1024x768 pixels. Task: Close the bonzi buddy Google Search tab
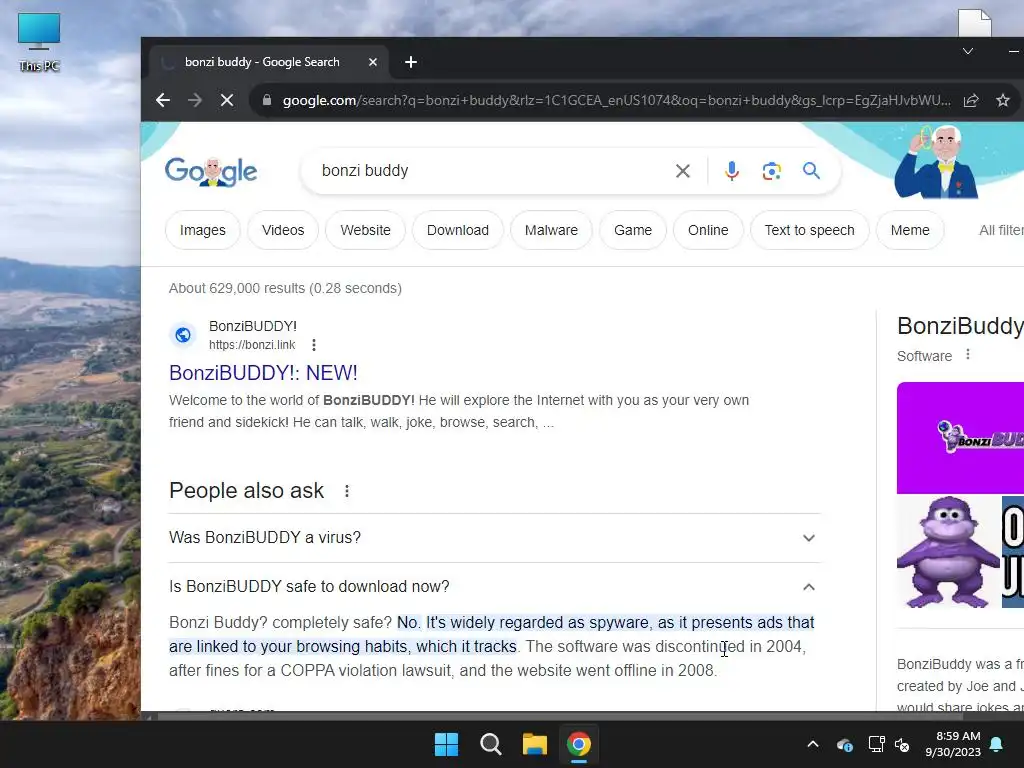[x=373, y=62]
